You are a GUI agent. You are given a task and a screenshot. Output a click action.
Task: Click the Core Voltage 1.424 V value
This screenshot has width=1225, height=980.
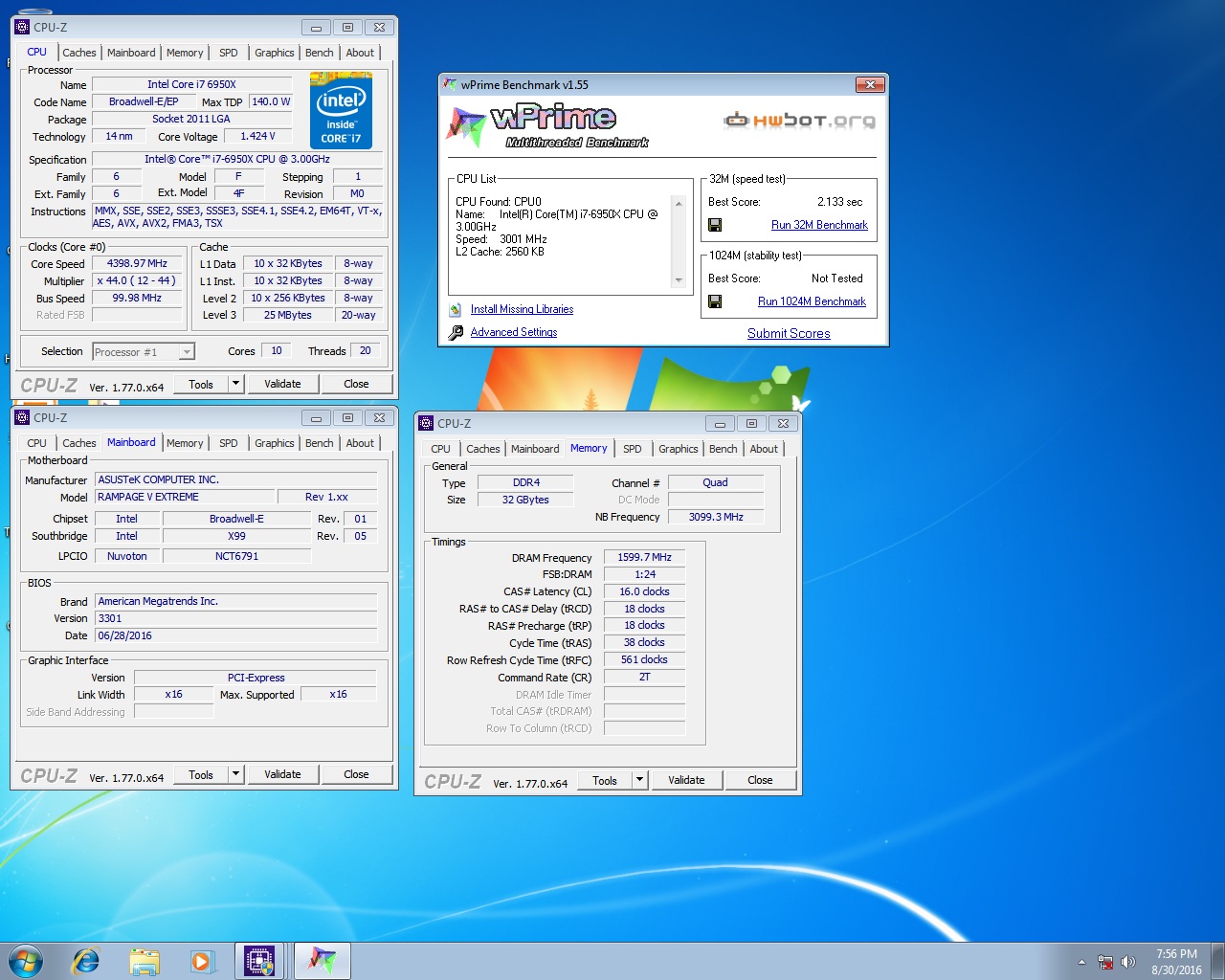[x=257, y=136]
